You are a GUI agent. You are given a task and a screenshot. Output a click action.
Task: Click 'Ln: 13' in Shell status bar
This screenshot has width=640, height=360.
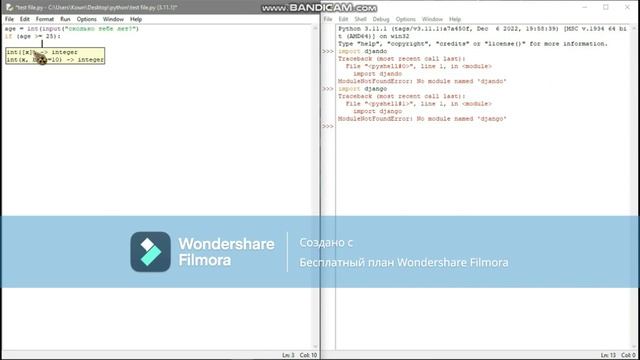pos(608,355)
